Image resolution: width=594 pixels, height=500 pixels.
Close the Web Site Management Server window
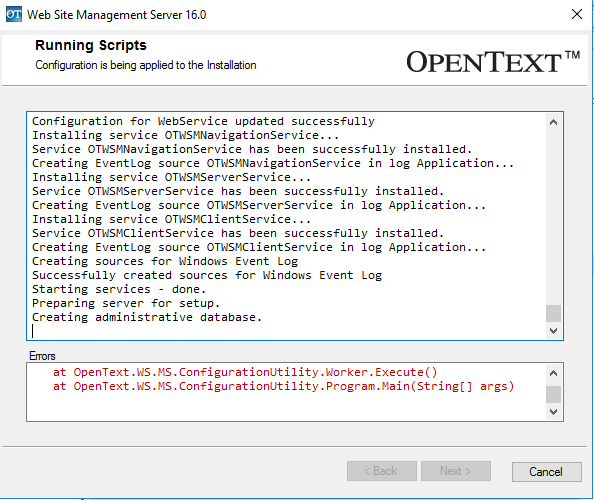[x=577, y=14]
